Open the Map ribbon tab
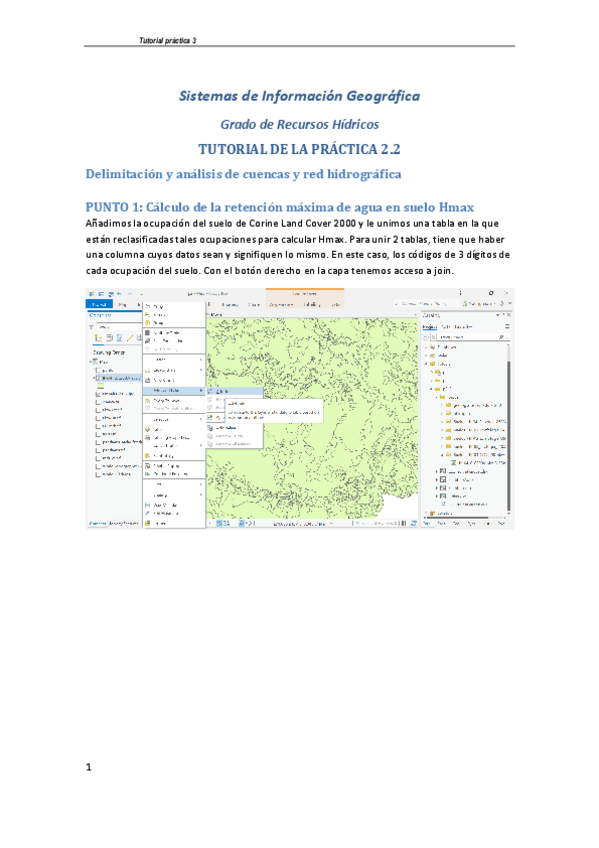 122,304
